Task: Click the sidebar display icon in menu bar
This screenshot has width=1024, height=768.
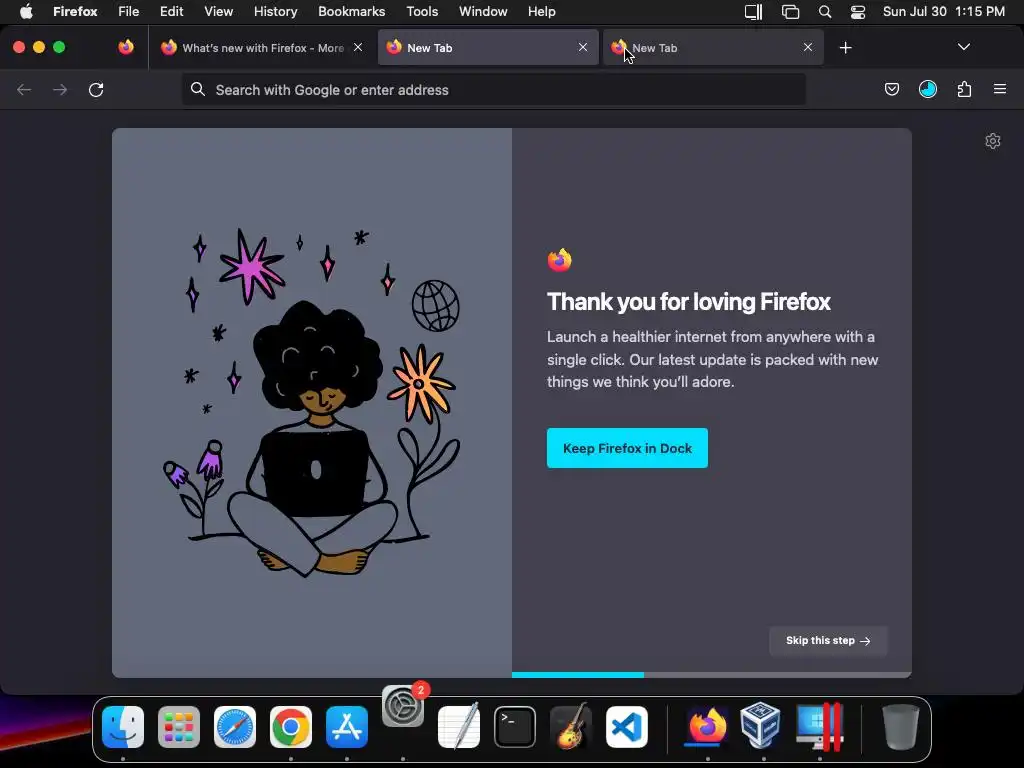Action: 754,12
